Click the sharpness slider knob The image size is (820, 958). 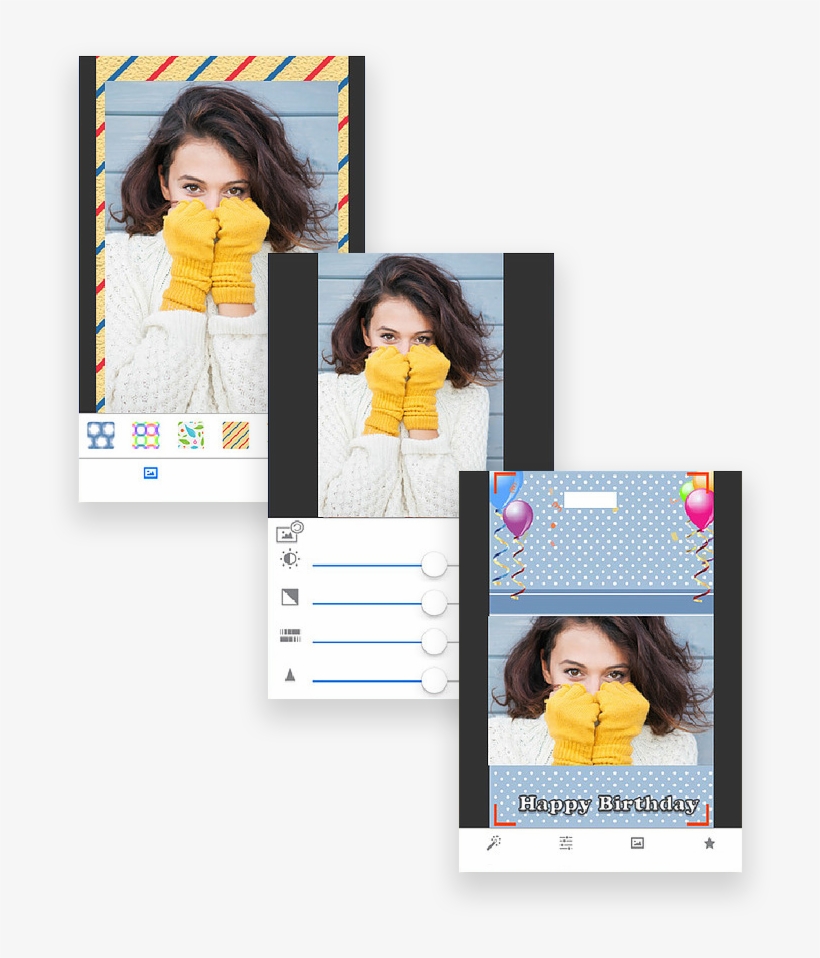(x=434, y=681)
